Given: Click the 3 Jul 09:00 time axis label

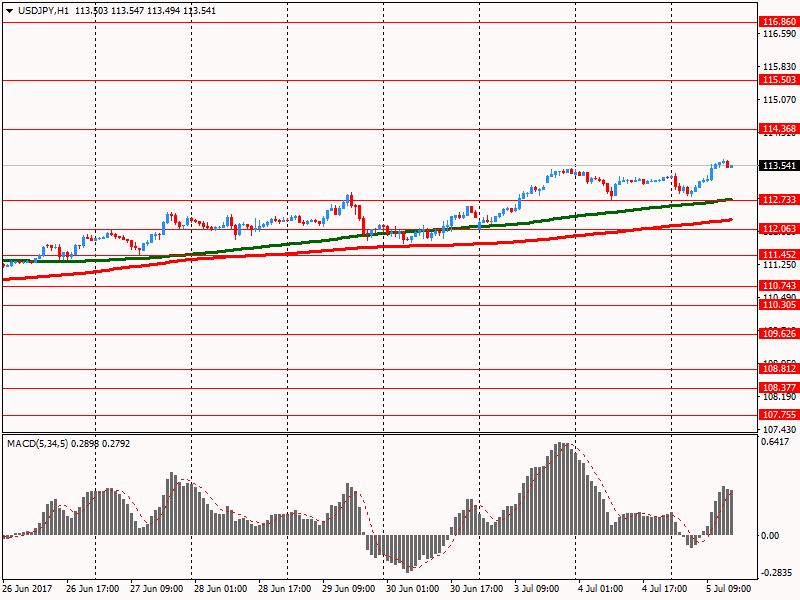Looking at the screenshot, I should click(537, 589).
